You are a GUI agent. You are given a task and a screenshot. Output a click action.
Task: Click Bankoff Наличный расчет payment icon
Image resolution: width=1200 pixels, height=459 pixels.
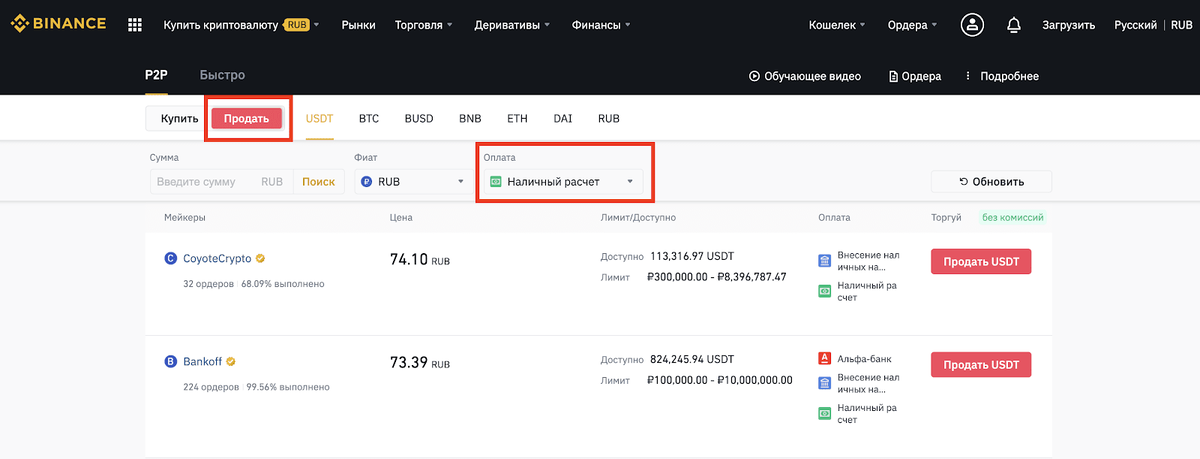click(x=825, y=413)
